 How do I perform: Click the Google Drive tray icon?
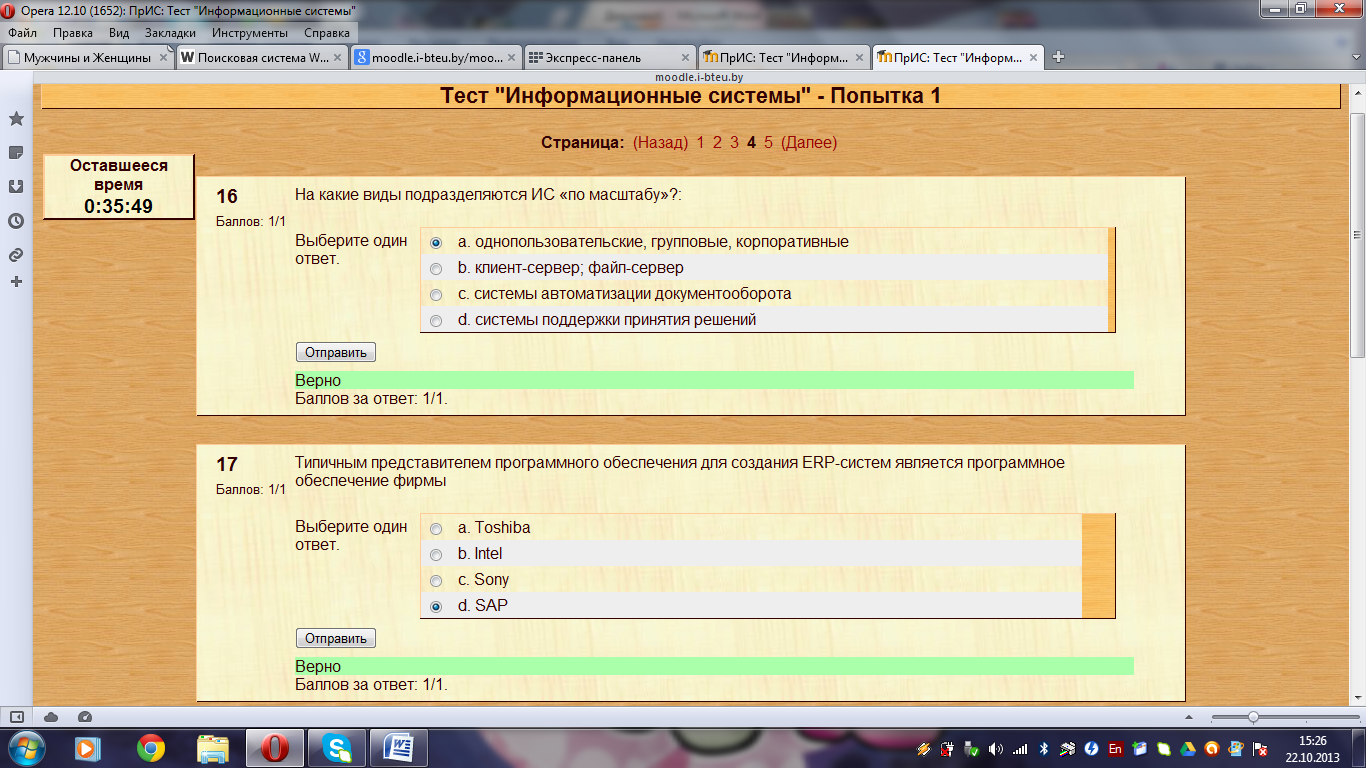click(1187, 748)
